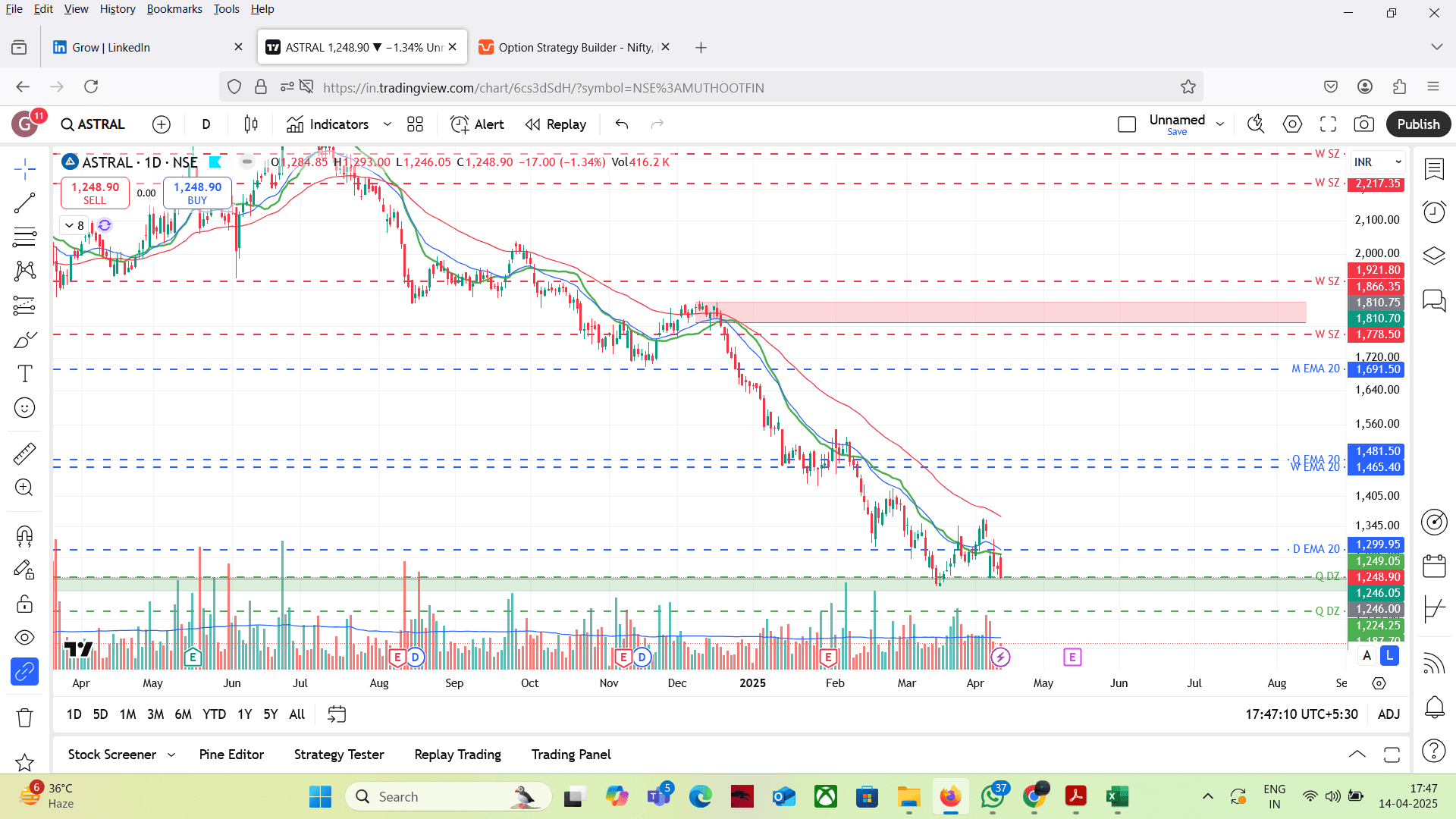Click the add symbol compare plus icon
The image size is (1456, 819).
(x=162, y=124)
